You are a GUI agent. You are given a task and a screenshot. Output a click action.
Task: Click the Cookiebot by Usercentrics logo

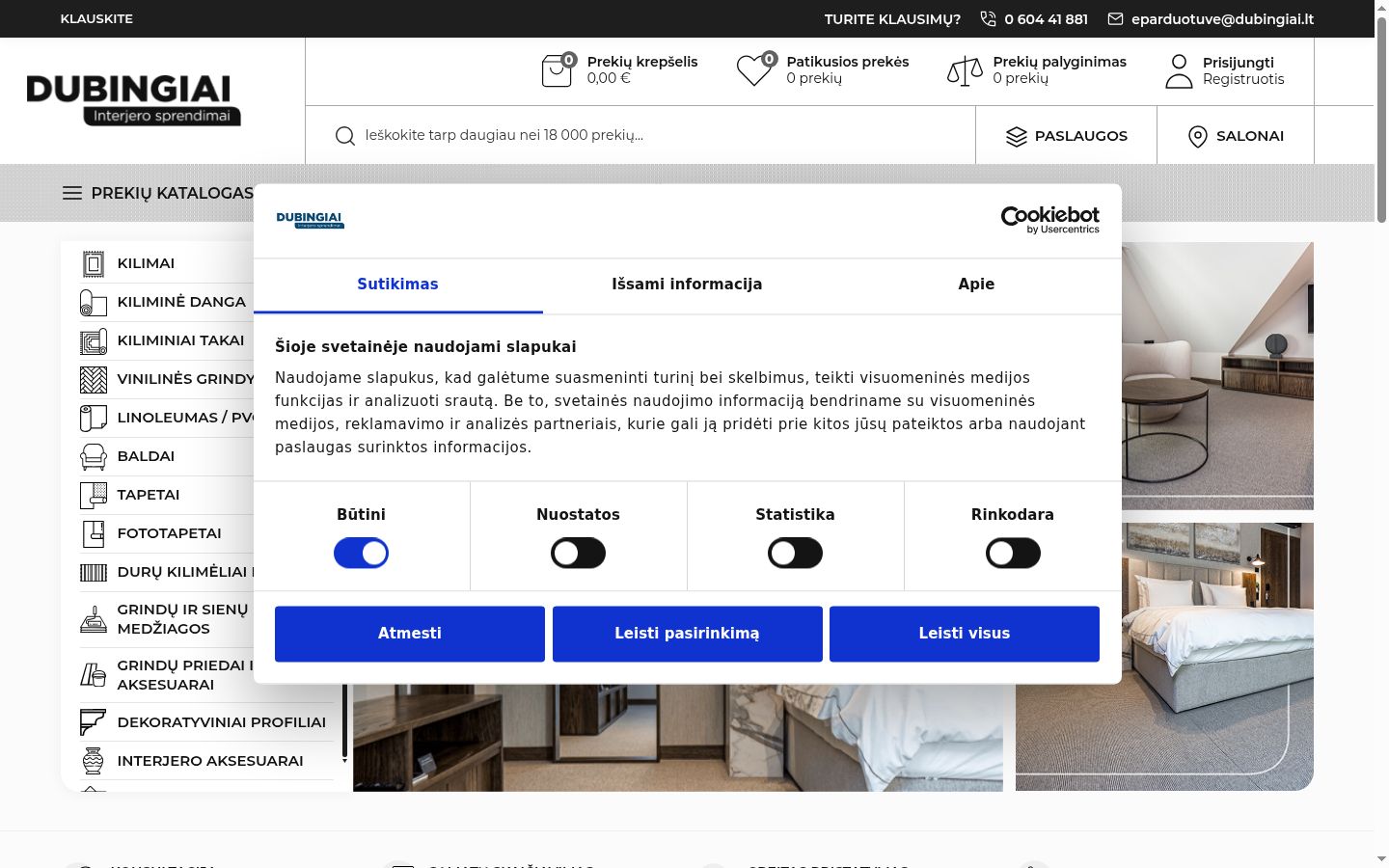(x=1050, y=220)
